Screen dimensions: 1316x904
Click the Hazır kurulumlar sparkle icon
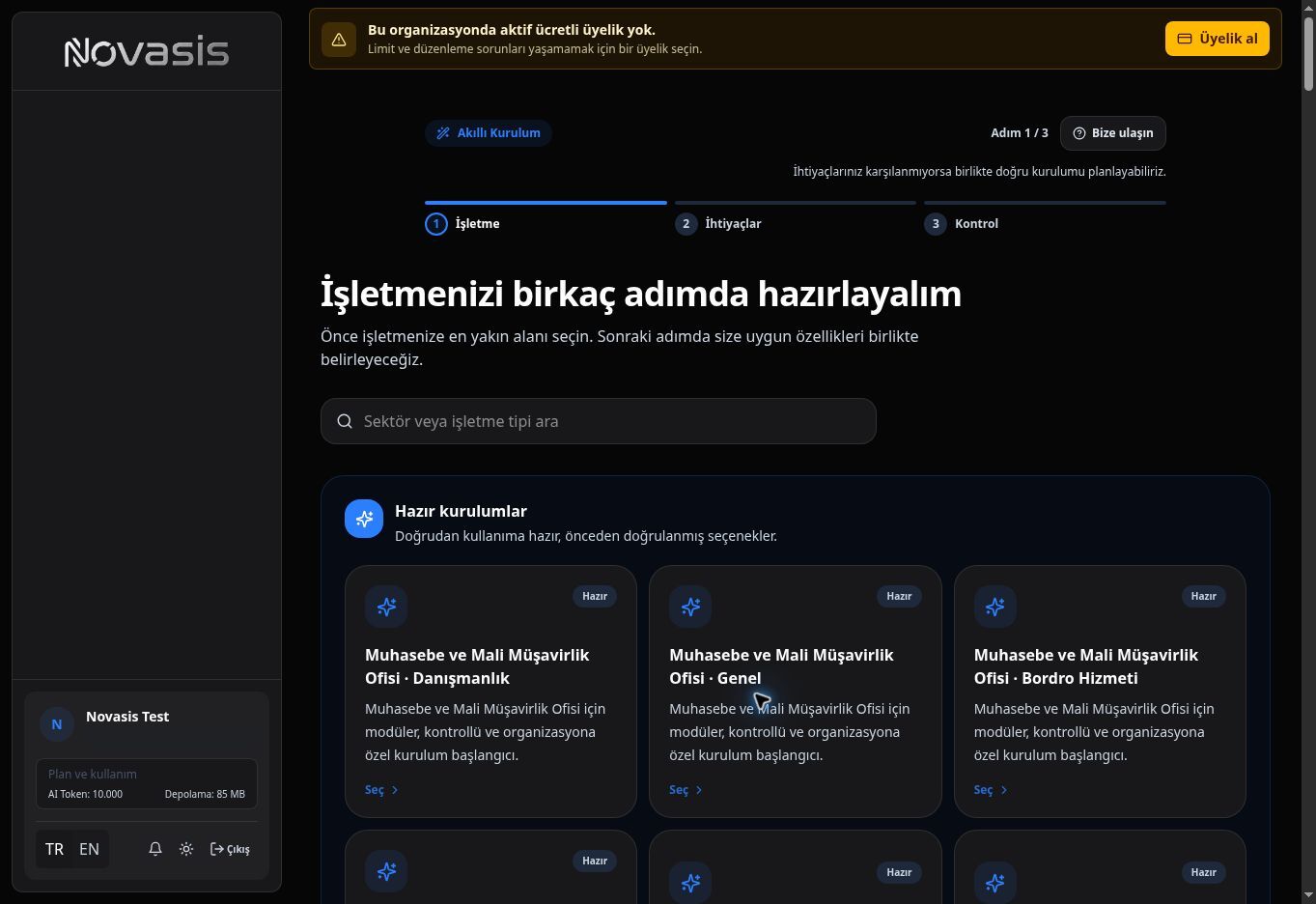[x=364, y=519]
